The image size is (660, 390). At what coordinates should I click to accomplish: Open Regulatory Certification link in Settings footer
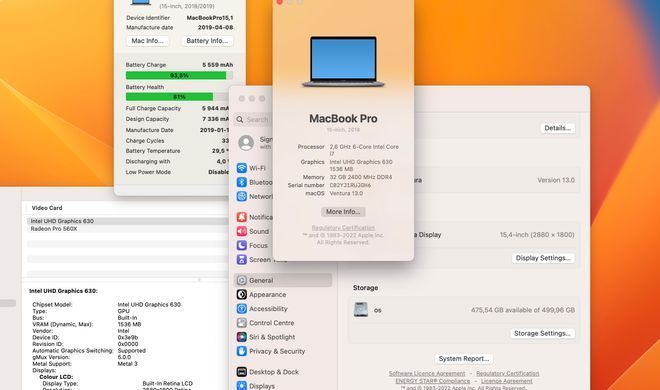click(x=508, y=373)
